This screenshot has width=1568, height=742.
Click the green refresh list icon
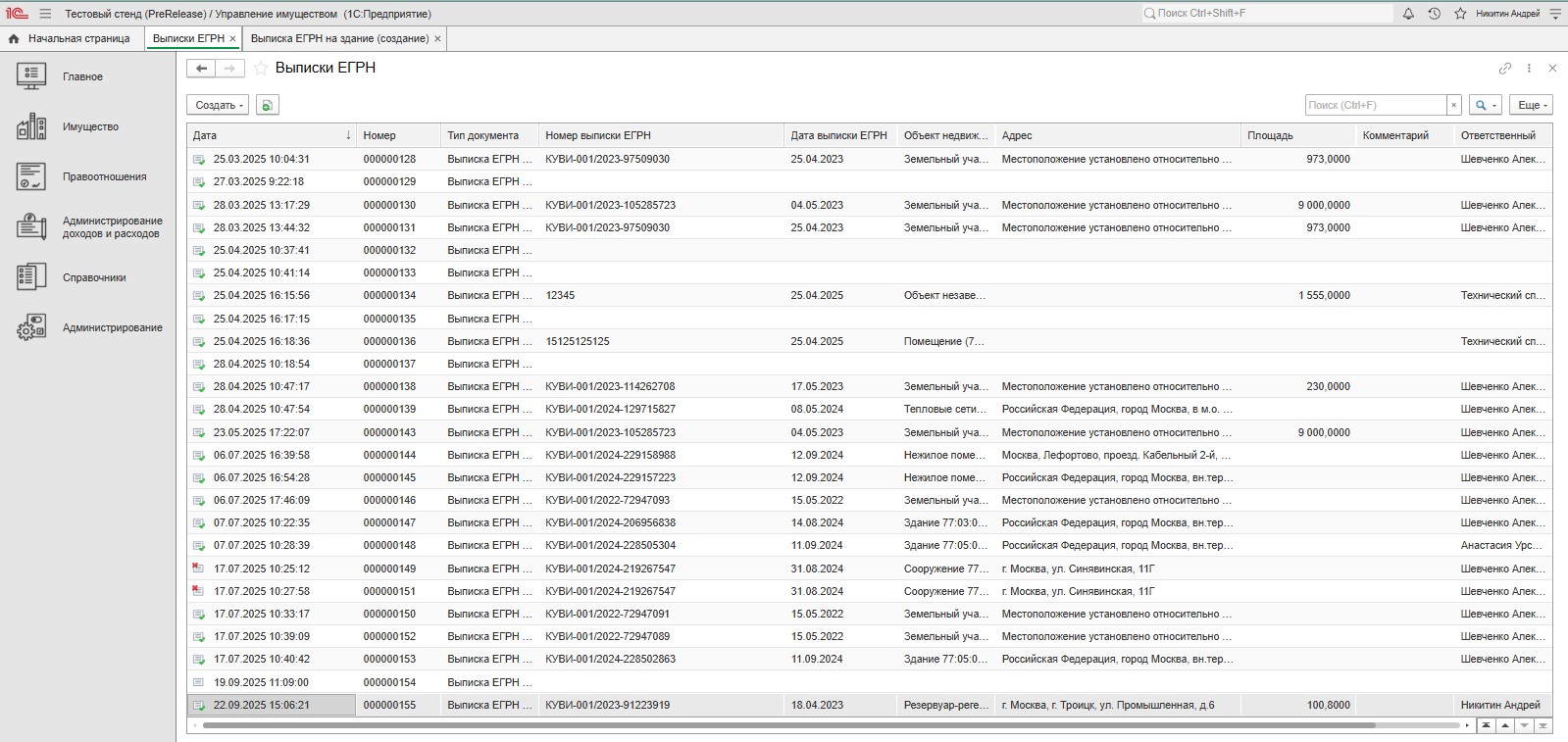click(x=268, y=105)
